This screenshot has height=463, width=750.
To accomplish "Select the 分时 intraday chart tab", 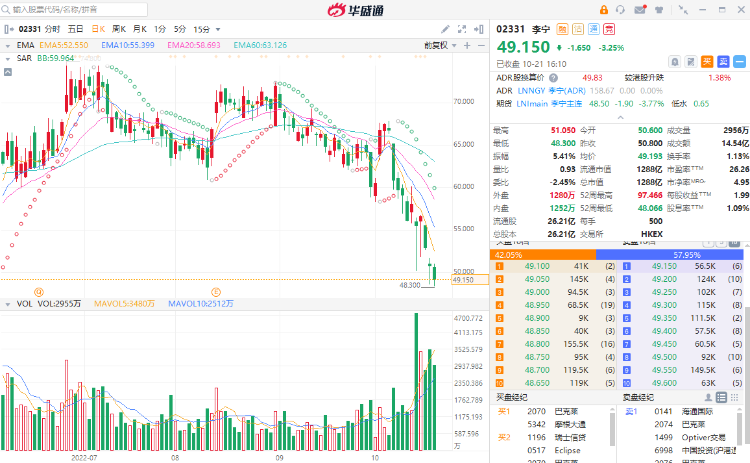I will 52,29.
